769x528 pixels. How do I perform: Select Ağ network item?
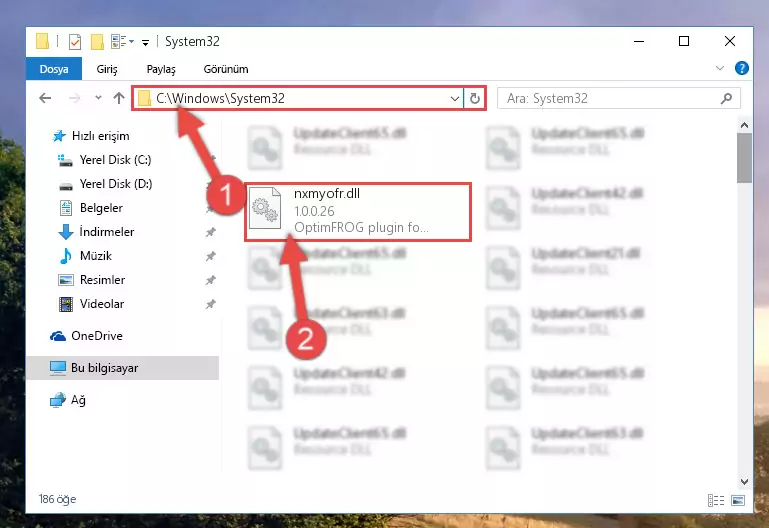pos(78,400)
